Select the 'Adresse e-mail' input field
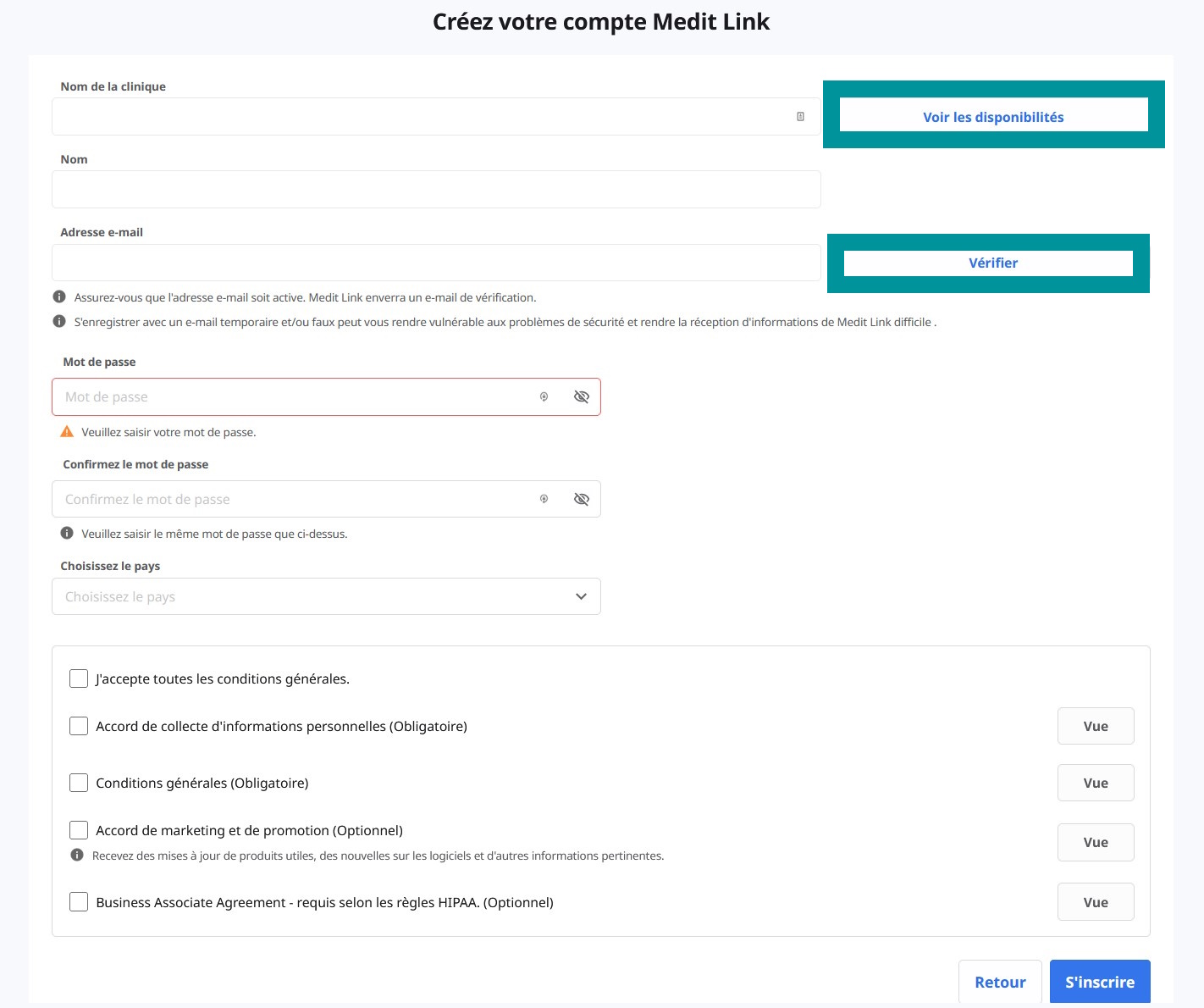Viewport: 1204px width, 1008px height. tap(436, 263)
